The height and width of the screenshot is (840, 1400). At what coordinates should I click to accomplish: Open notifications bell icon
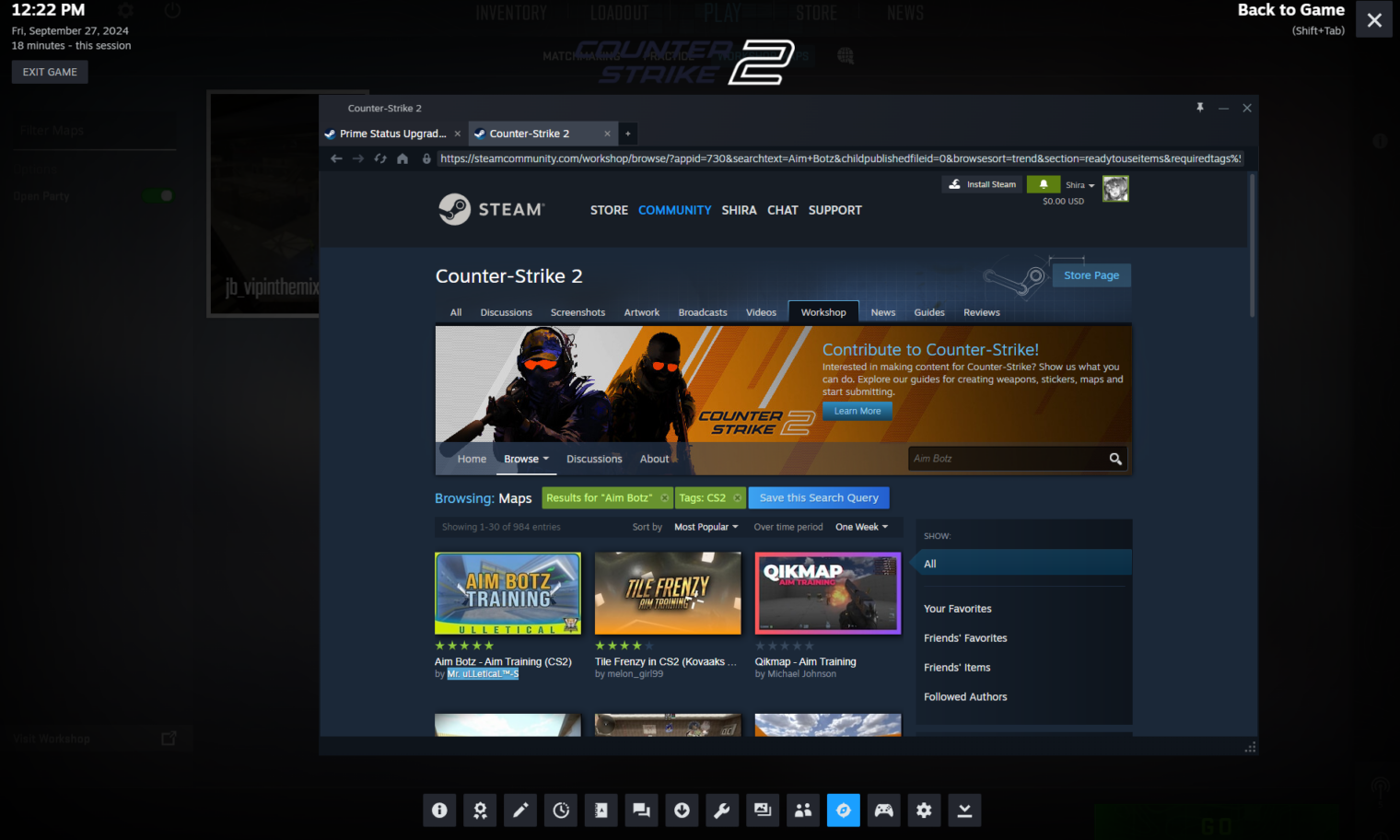click(1044, 184)
